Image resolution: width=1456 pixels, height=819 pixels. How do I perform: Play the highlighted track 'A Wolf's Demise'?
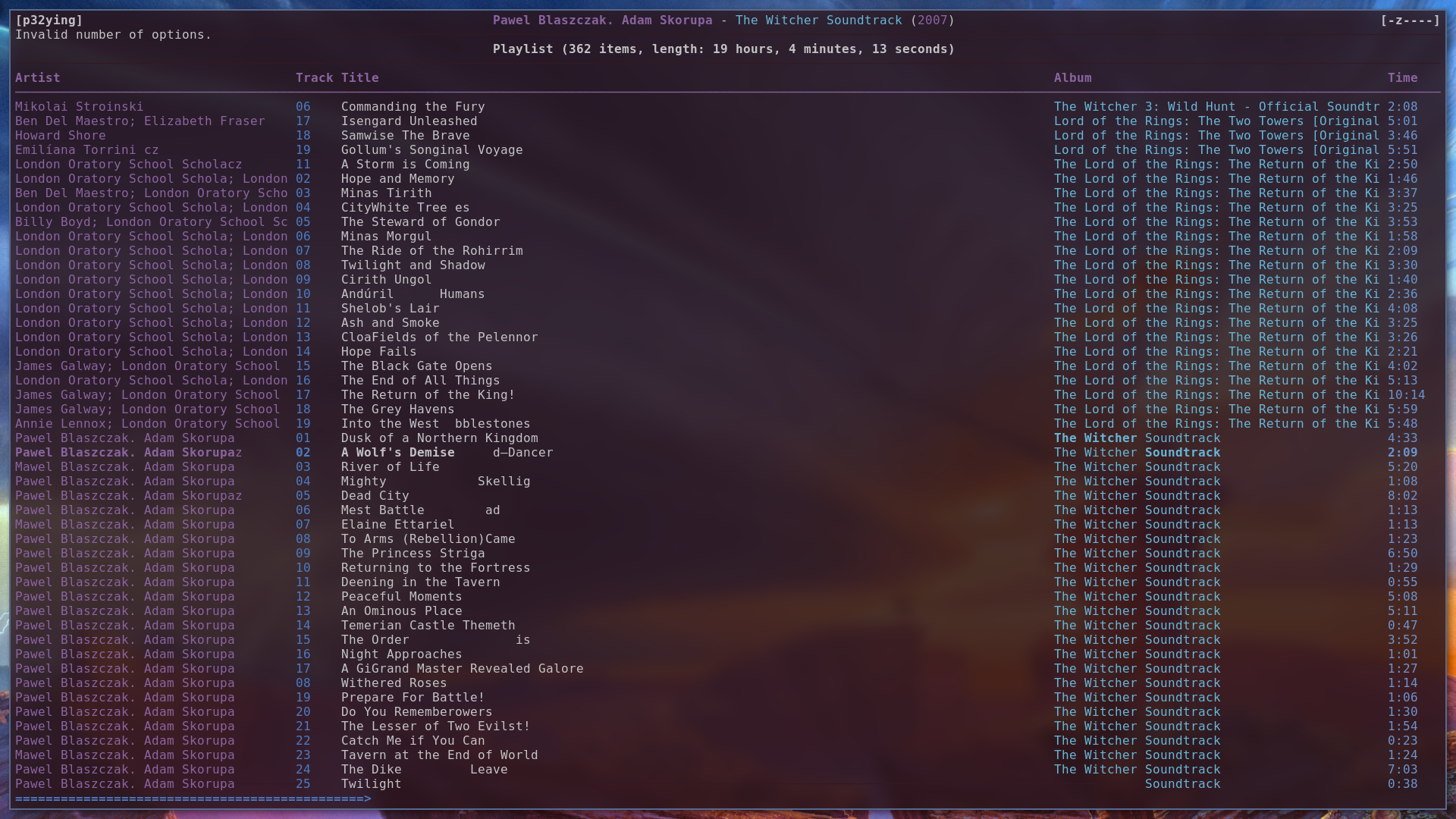(x=398, y=452)
